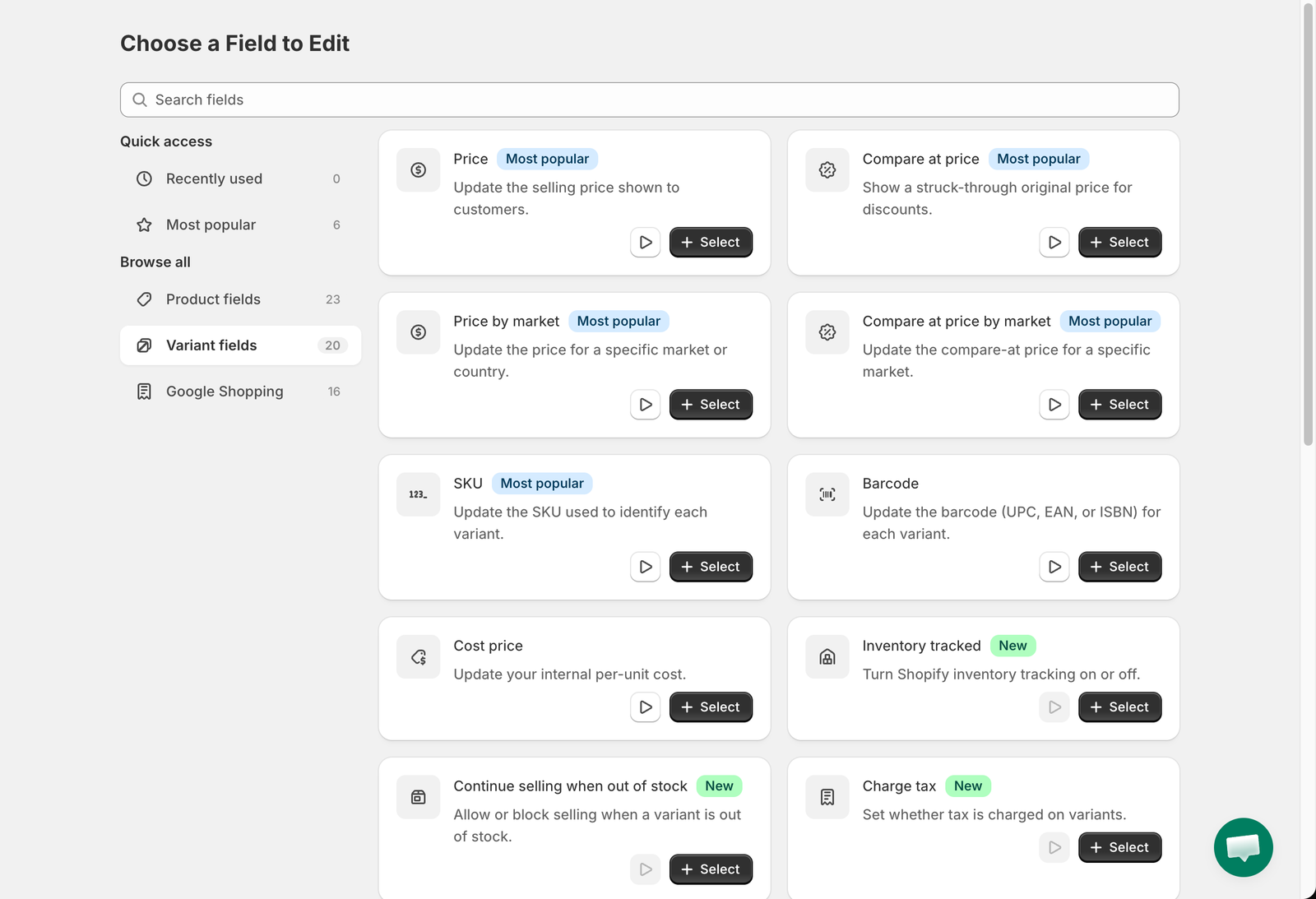This screenshot has height=899, width=1316.
Task: Play the Compare at price by market preview
Action: click(1054, 405)
